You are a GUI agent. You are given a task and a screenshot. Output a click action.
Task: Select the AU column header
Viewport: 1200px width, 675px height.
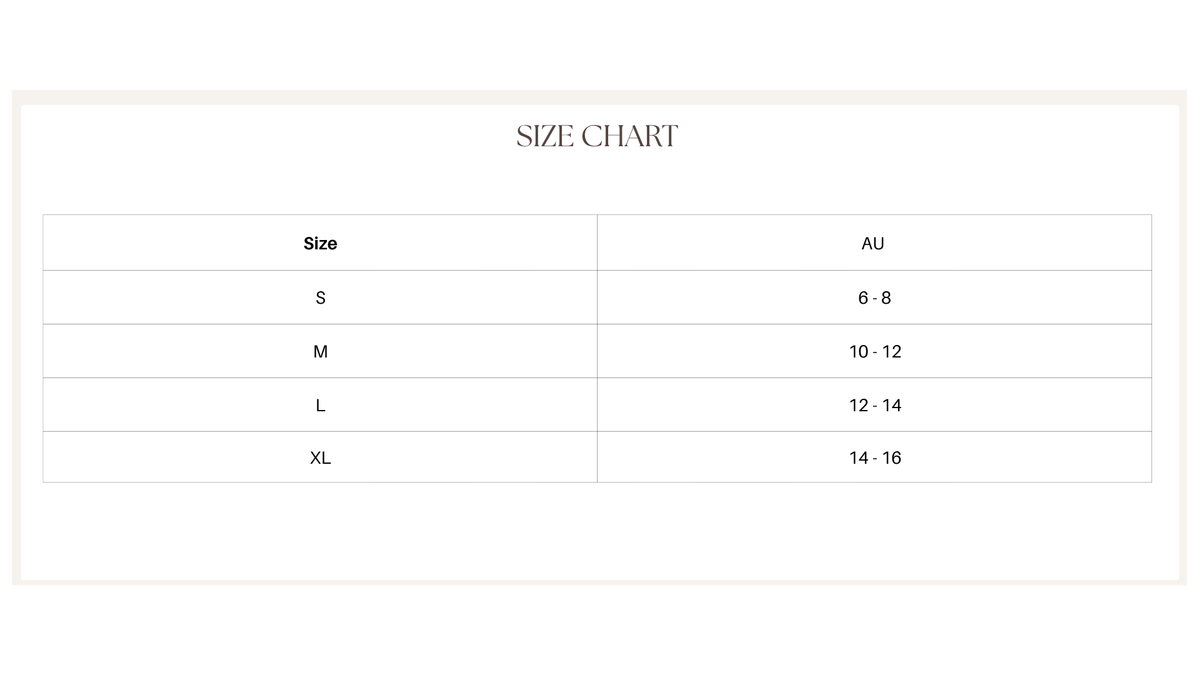873,243
